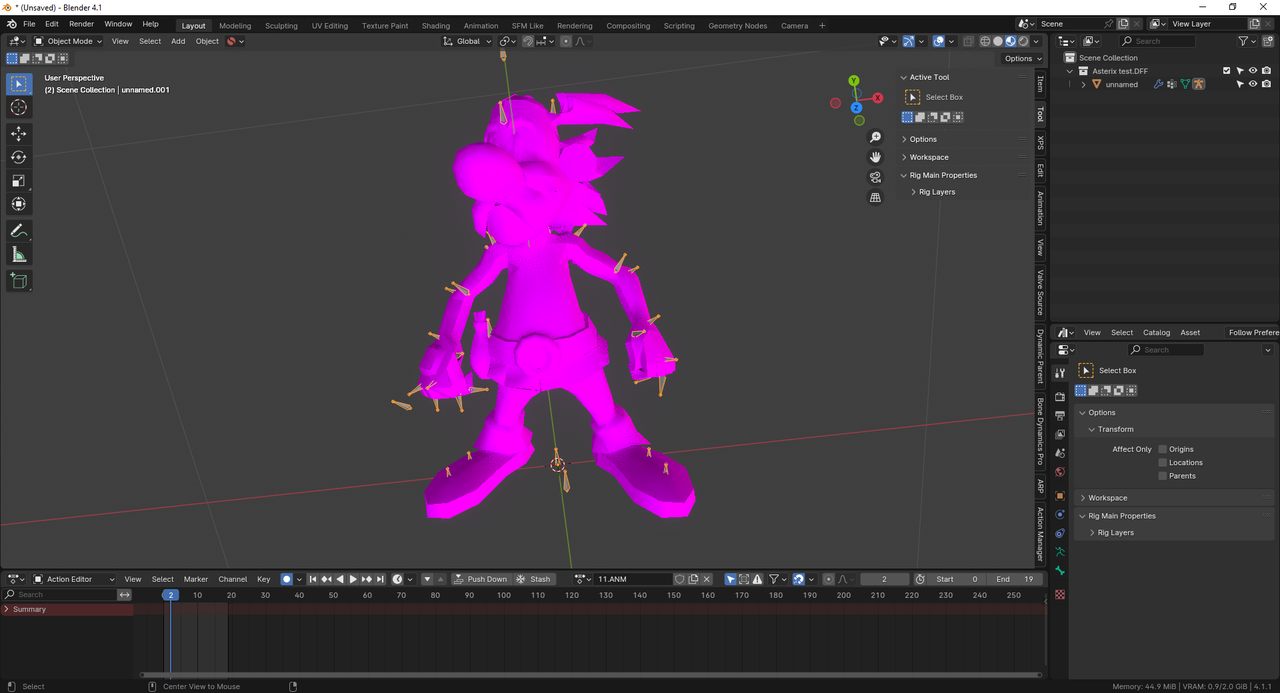Viewport: 1280px width, 693px height.
Task: Open World properties tab icon
Action: click(x=1060, y=472)
